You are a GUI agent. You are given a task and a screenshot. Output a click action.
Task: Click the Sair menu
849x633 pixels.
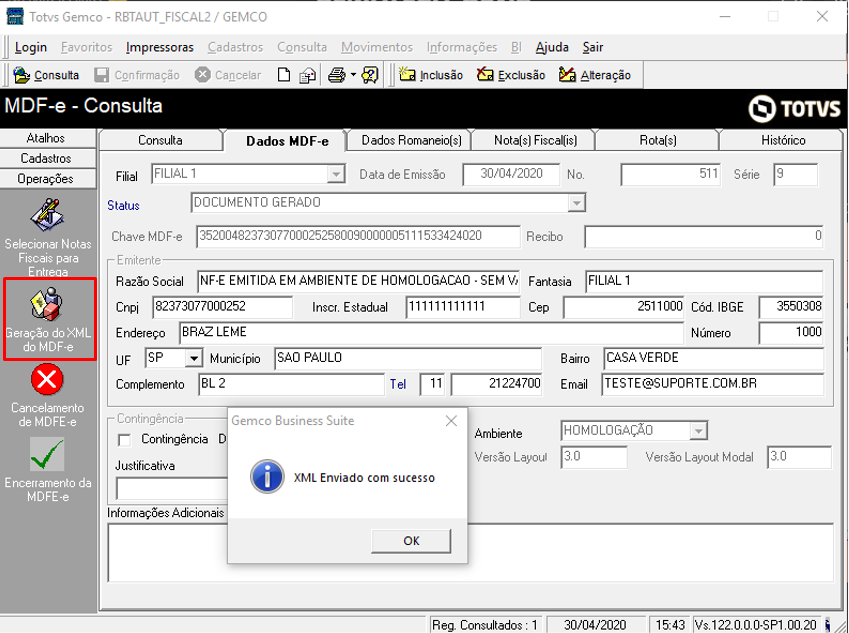(x=593, y=48)
